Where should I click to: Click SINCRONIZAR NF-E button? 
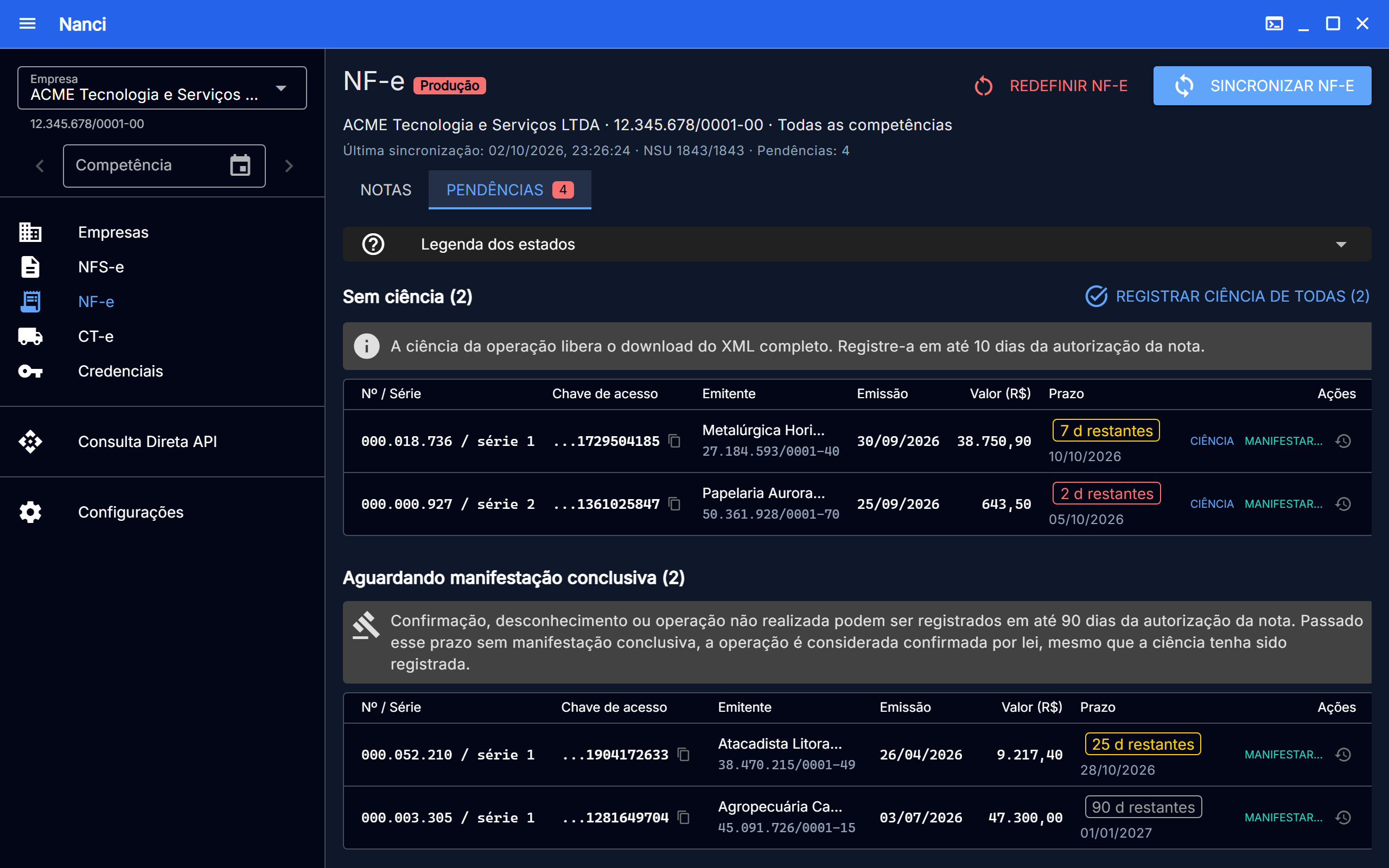(x=1262, y=86)
